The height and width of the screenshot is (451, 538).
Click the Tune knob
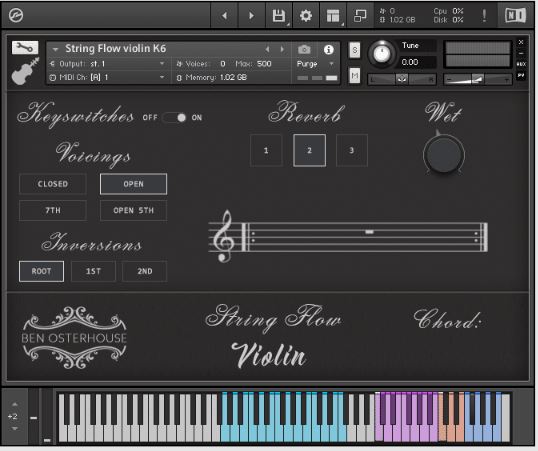coord(381,54)
